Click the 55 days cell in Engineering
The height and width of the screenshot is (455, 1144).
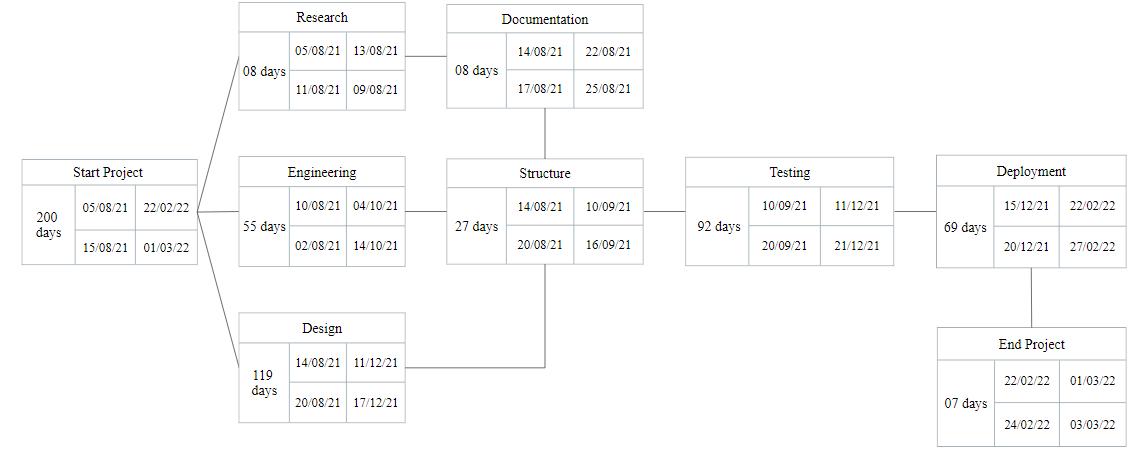264,227
